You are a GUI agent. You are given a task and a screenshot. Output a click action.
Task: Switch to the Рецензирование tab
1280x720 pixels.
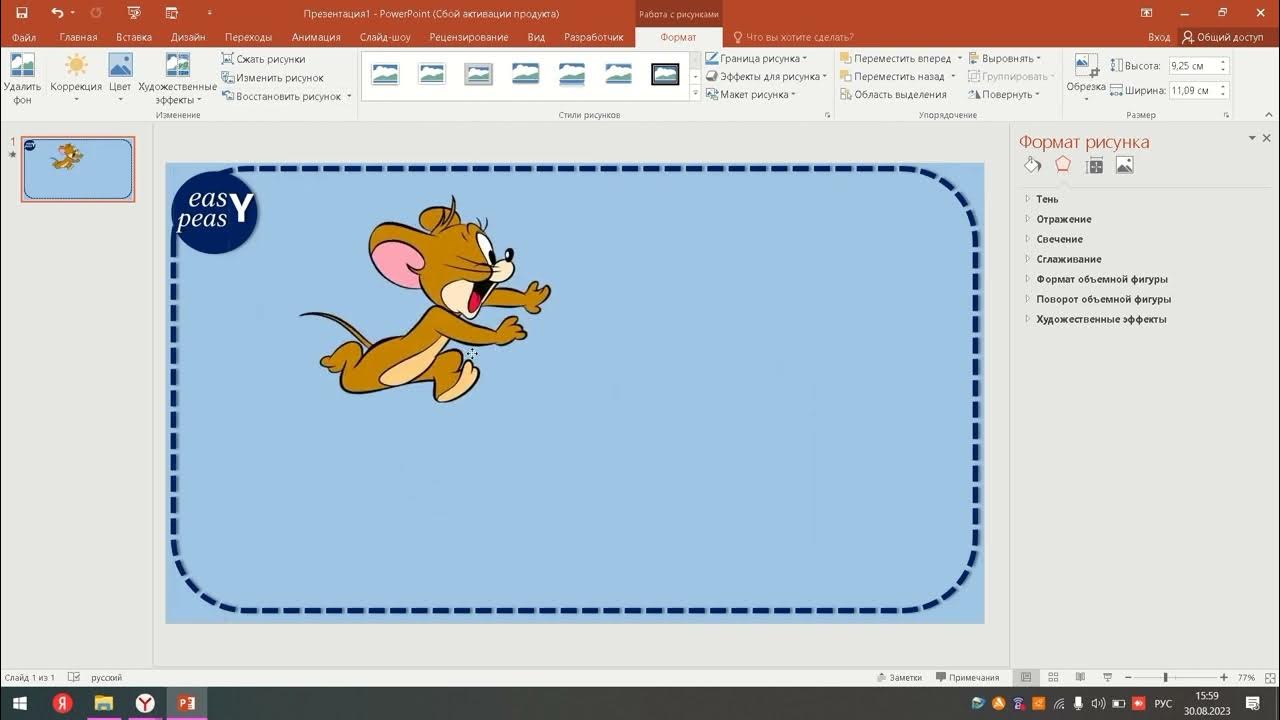pos(469,37)
